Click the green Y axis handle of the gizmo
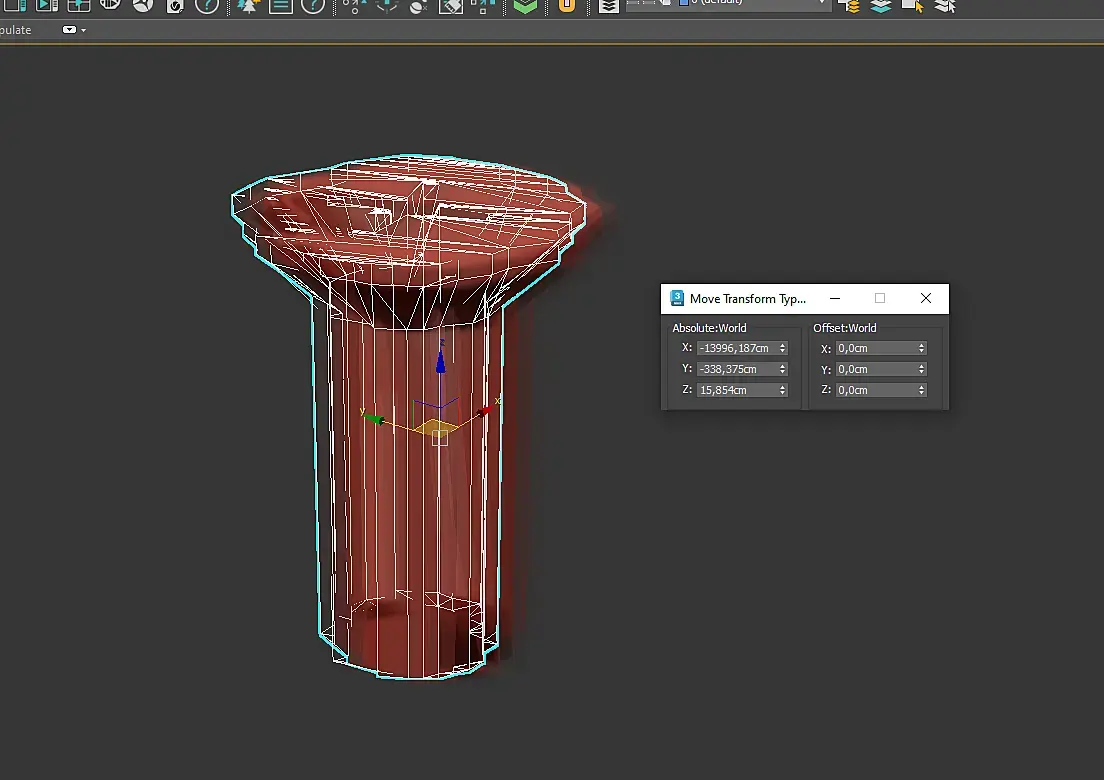Viewport: 1104px width, 780px height. point(375,419)
